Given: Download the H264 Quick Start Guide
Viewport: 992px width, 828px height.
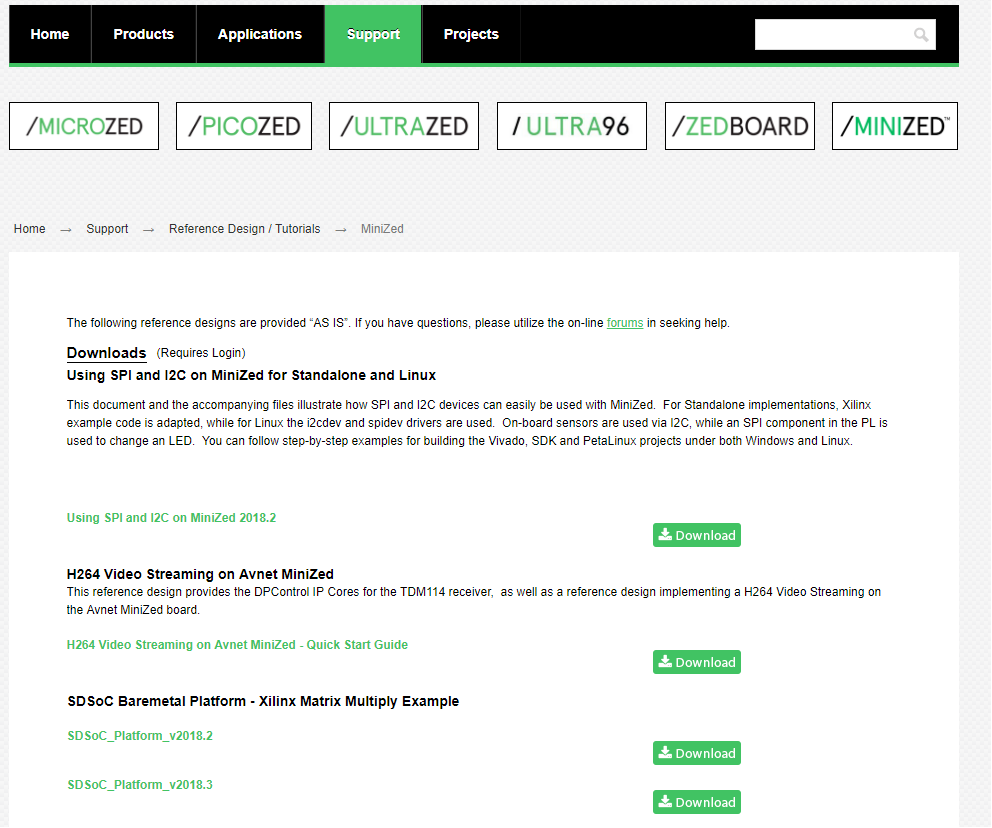Looking at the screenshot, I should tap(697, 662).
